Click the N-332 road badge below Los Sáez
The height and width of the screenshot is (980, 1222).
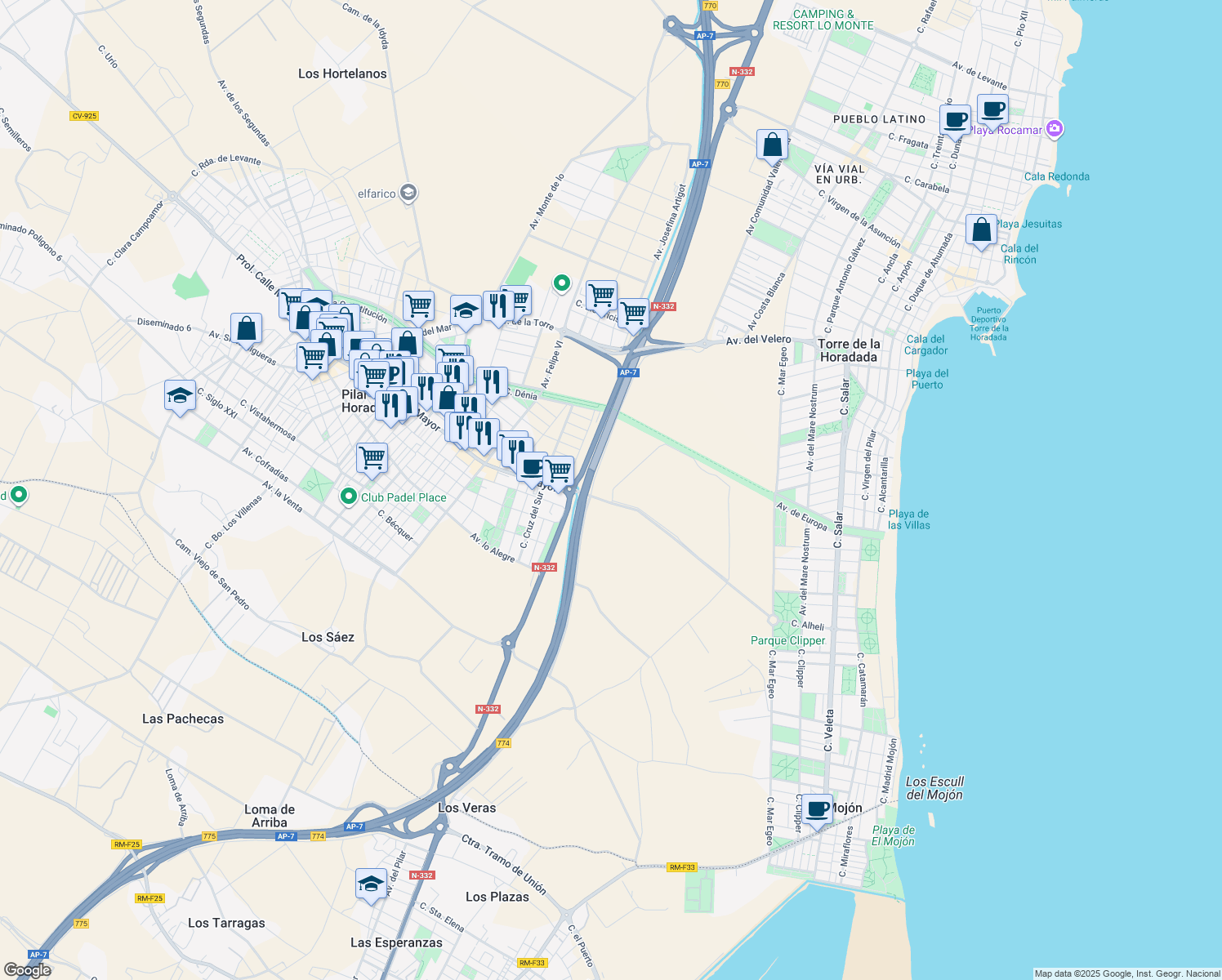[x=487, y=708]
